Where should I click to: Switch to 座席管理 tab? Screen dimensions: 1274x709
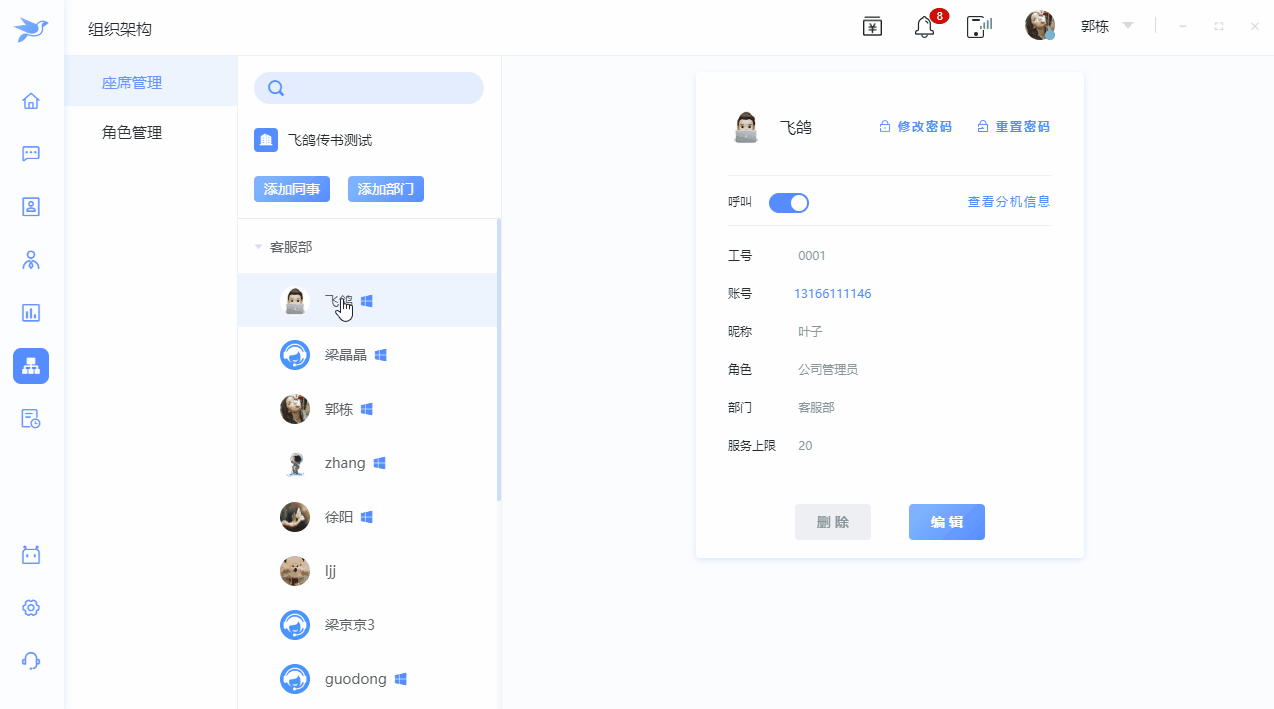tap(132, 83)
